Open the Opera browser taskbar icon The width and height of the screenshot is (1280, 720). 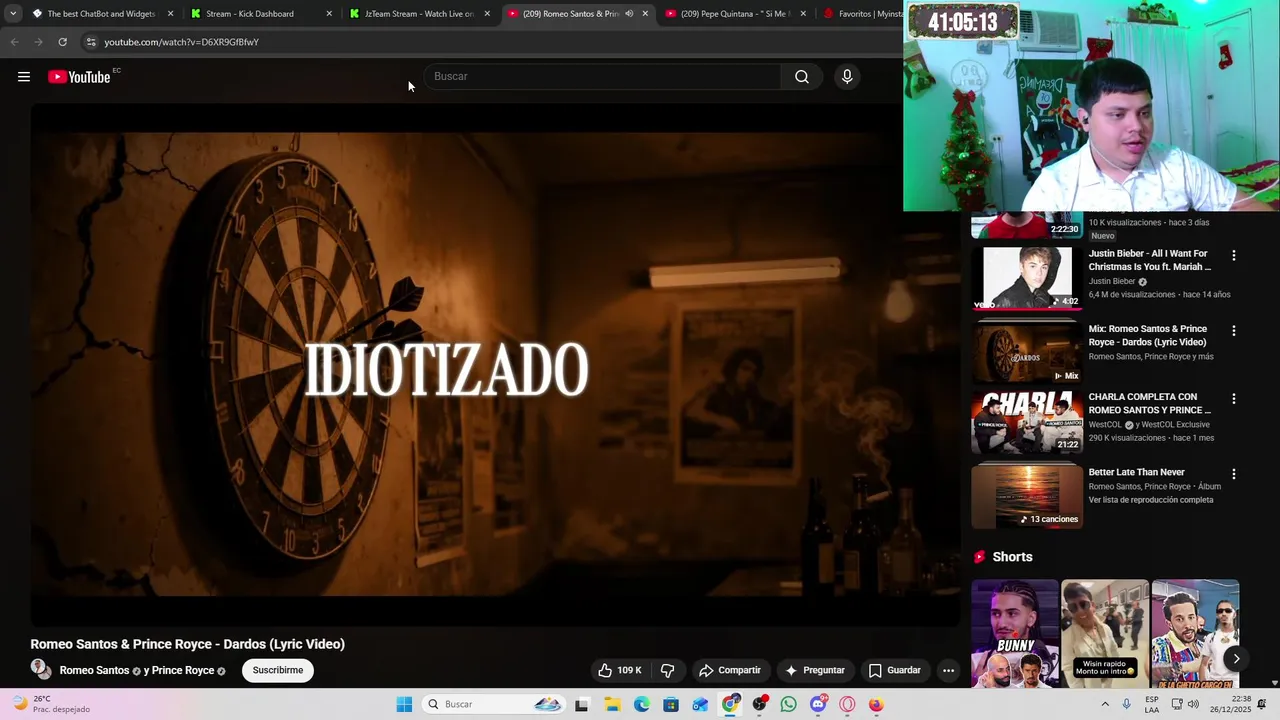point(848,704)
